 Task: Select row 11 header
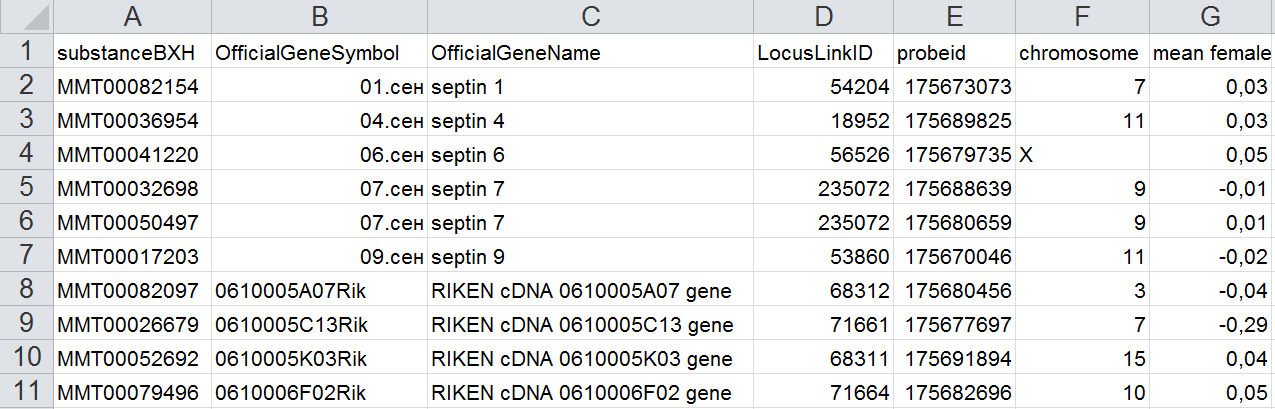point(26,392)
